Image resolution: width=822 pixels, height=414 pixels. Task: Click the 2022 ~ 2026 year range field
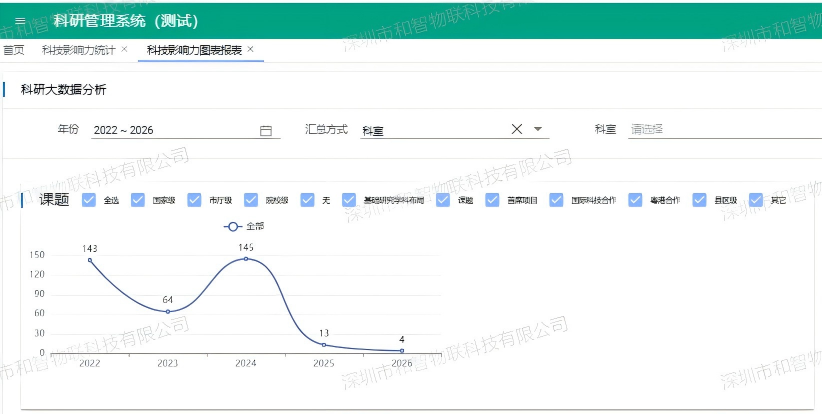click(x=186, y=130)
